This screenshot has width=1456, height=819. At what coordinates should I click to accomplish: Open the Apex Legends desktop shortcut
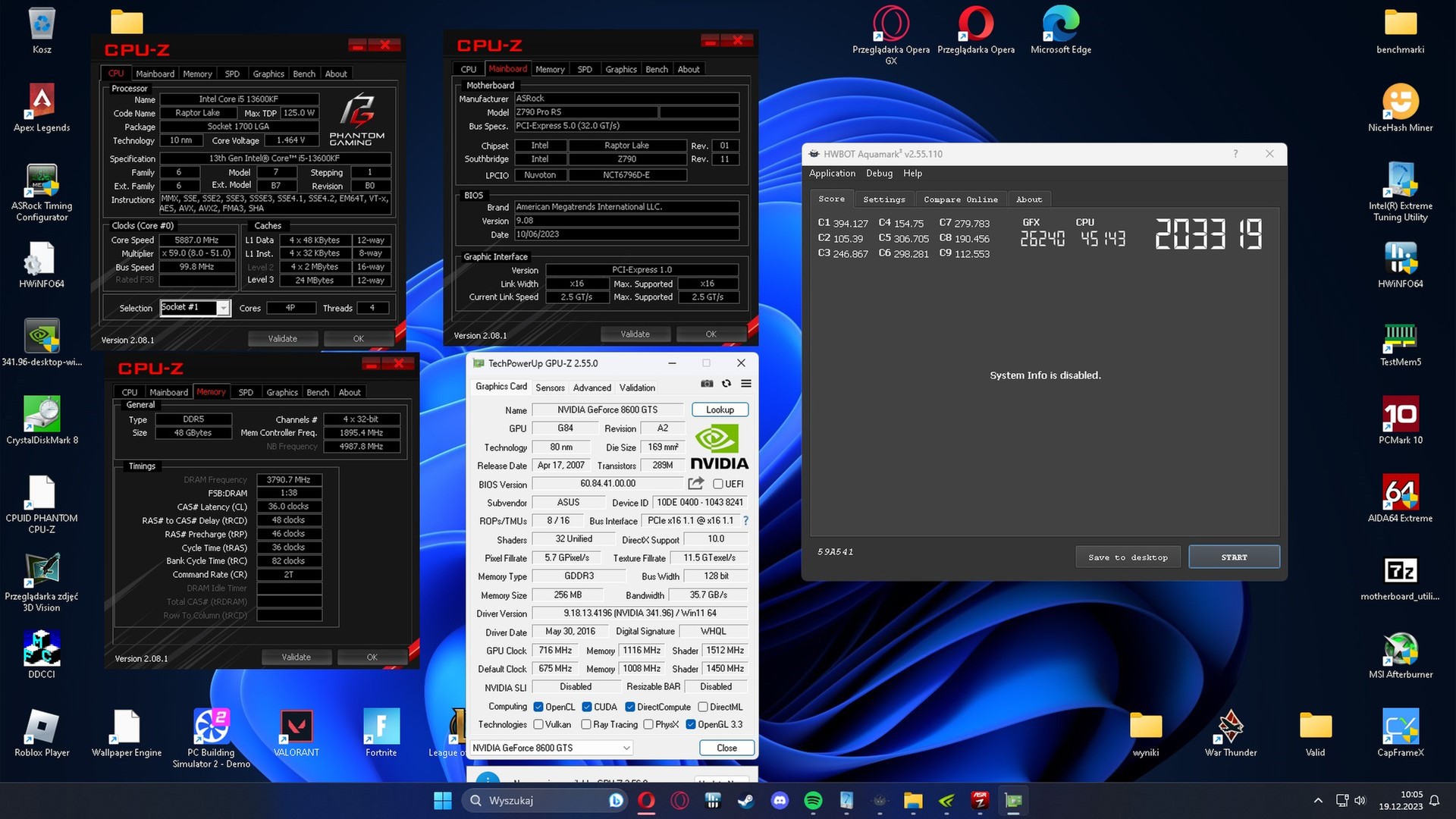[x=42, y=108]
